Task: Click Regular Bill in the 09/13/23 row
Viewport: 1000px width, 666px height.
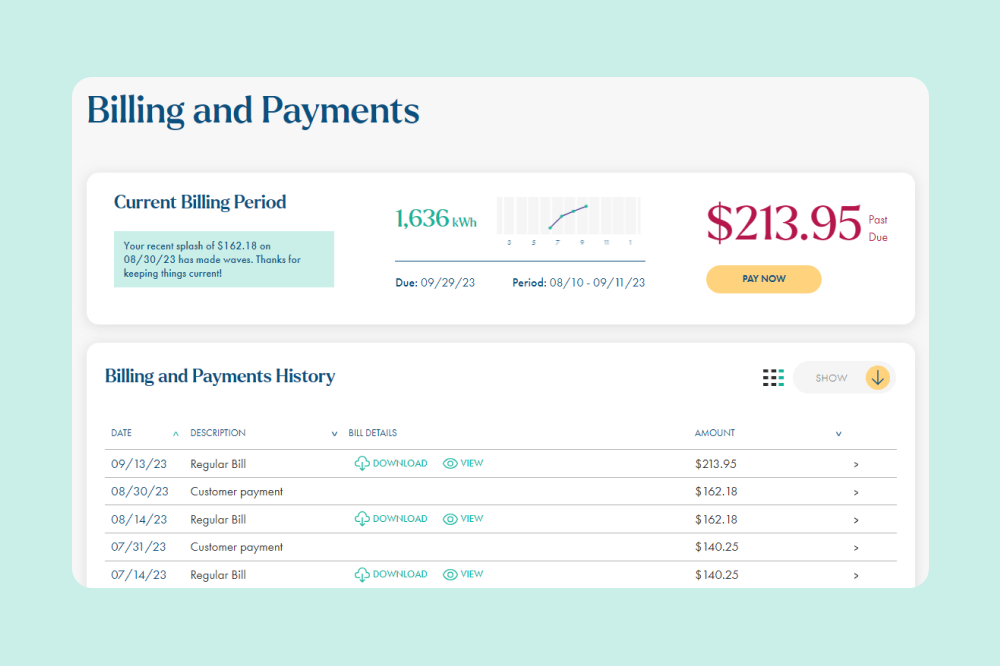Action: point(218,464)
